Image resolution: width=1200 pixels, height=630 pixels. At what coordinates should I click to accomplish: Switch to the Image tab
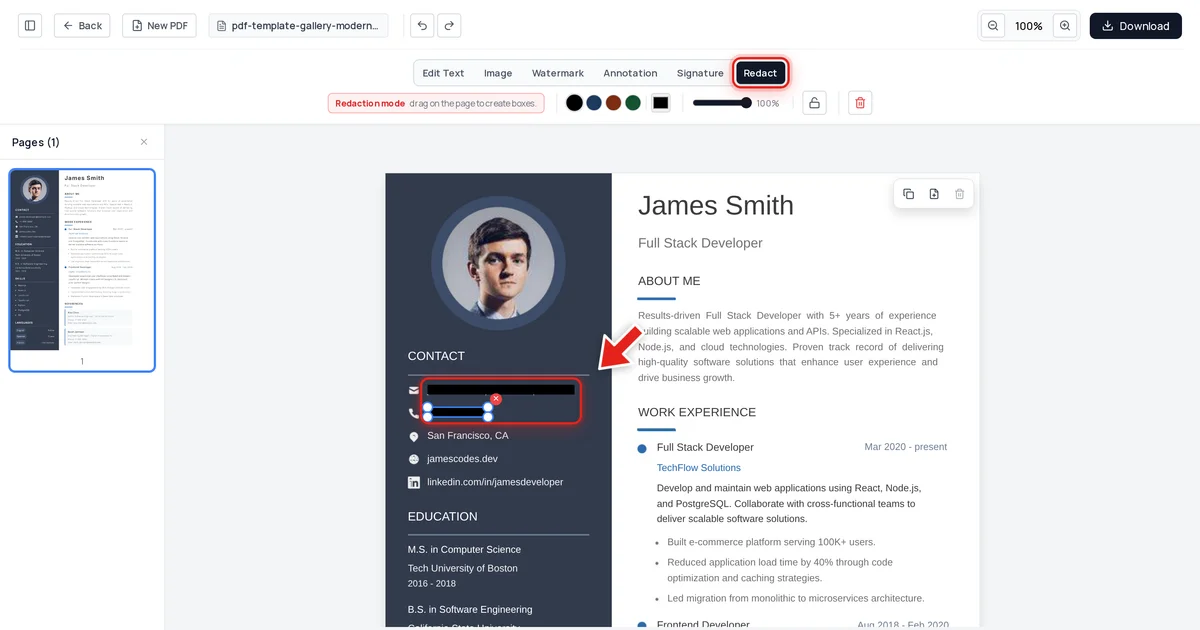coord(498,73)
